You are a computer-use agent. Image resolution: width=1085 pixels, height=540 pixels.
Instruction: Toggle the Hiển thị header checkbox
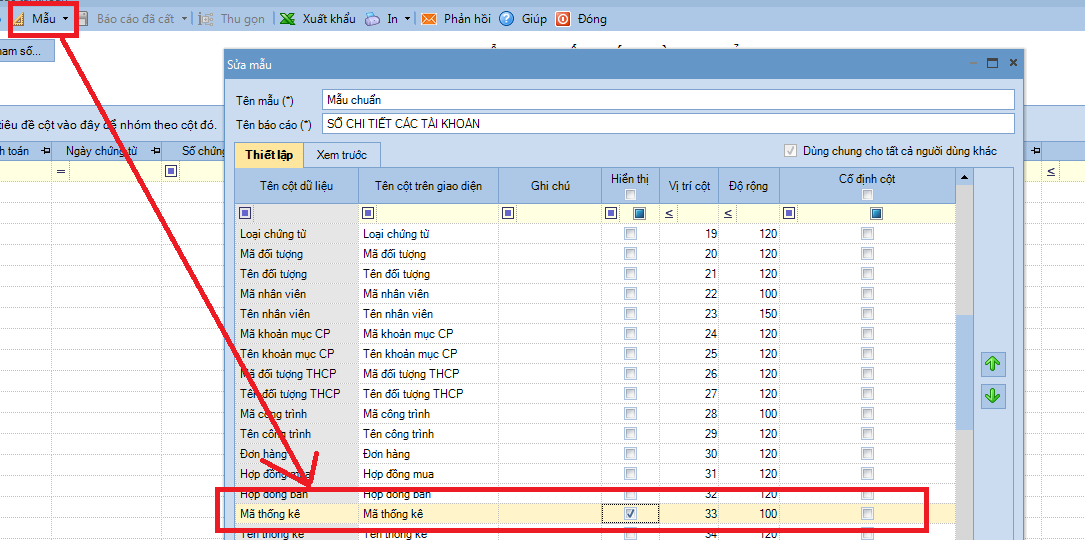pos(630,195)
